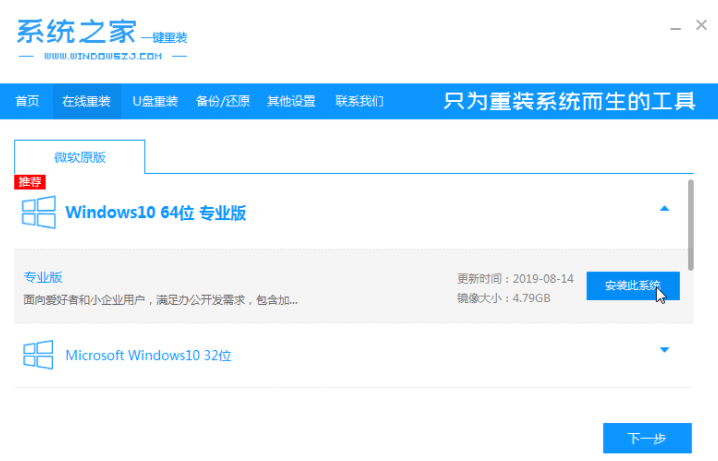Click the 下一步 button
This screenshot has width=718, height=461.
(647, 438)
